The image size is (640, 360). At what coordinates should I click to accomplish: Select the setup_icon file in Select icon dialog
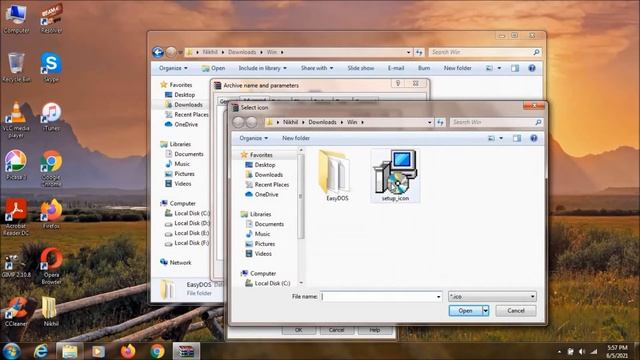pos(395,176)
